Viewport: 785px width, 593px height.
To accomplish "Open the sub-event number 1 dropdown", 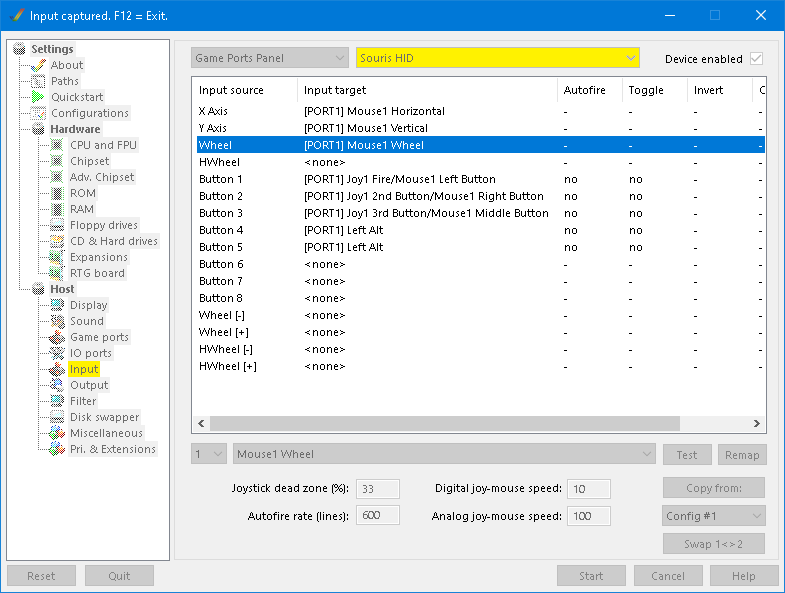I will (x=209, y=454).
